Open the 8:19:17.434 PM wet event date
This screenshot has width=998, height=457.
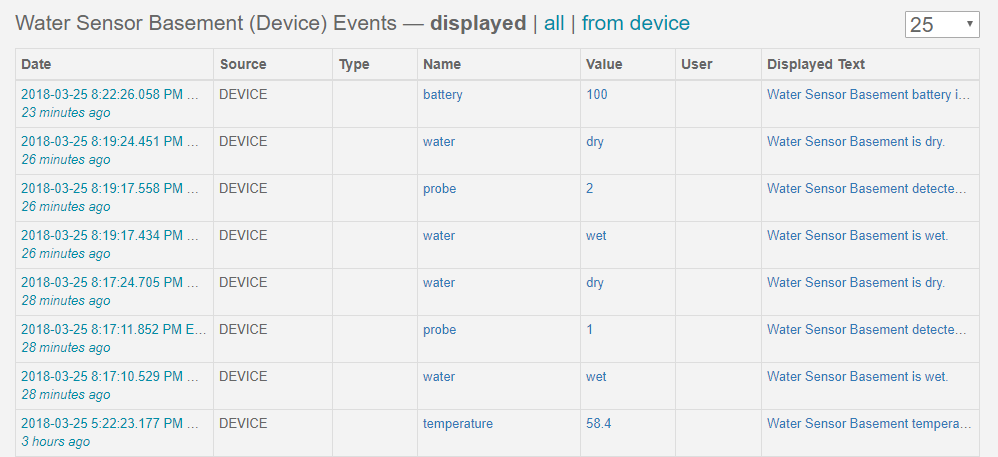point(110,236)
